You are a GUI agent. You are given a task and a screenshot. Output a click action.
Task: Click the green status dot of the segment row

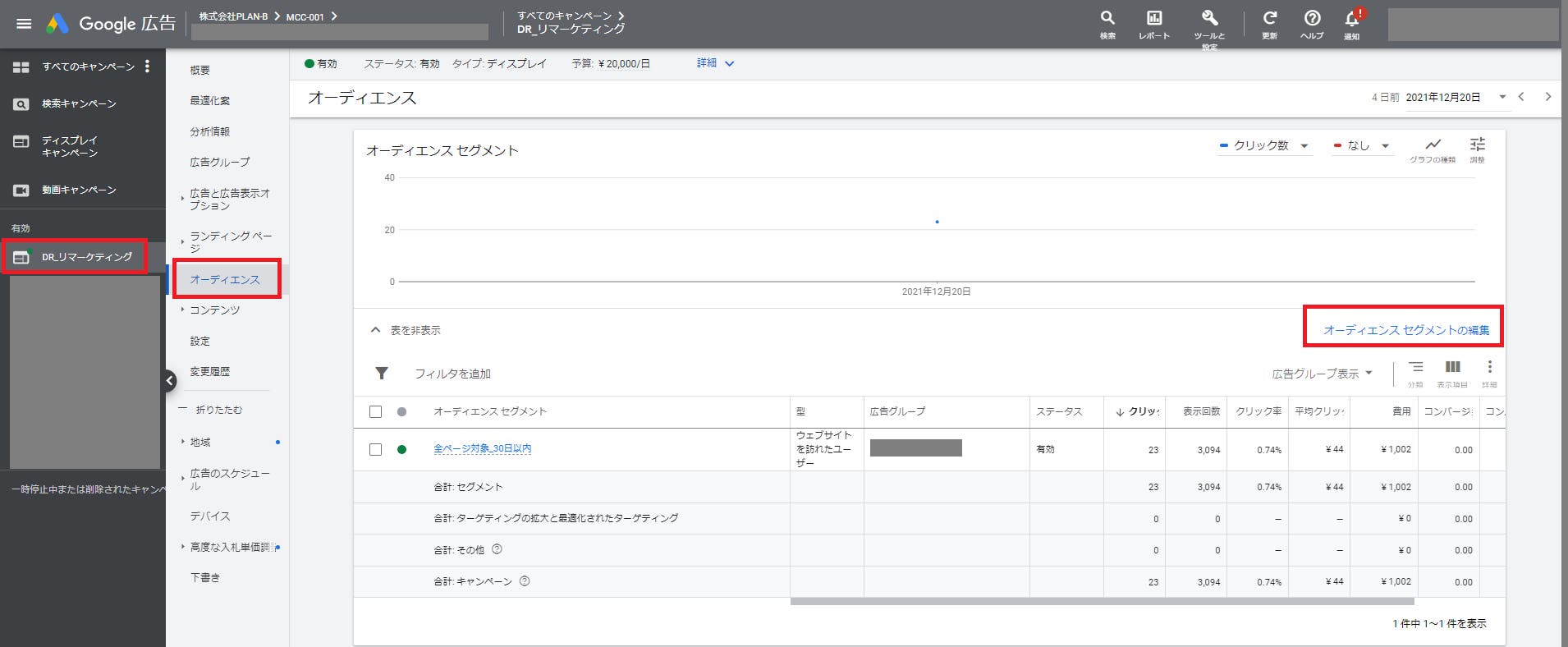401,449
